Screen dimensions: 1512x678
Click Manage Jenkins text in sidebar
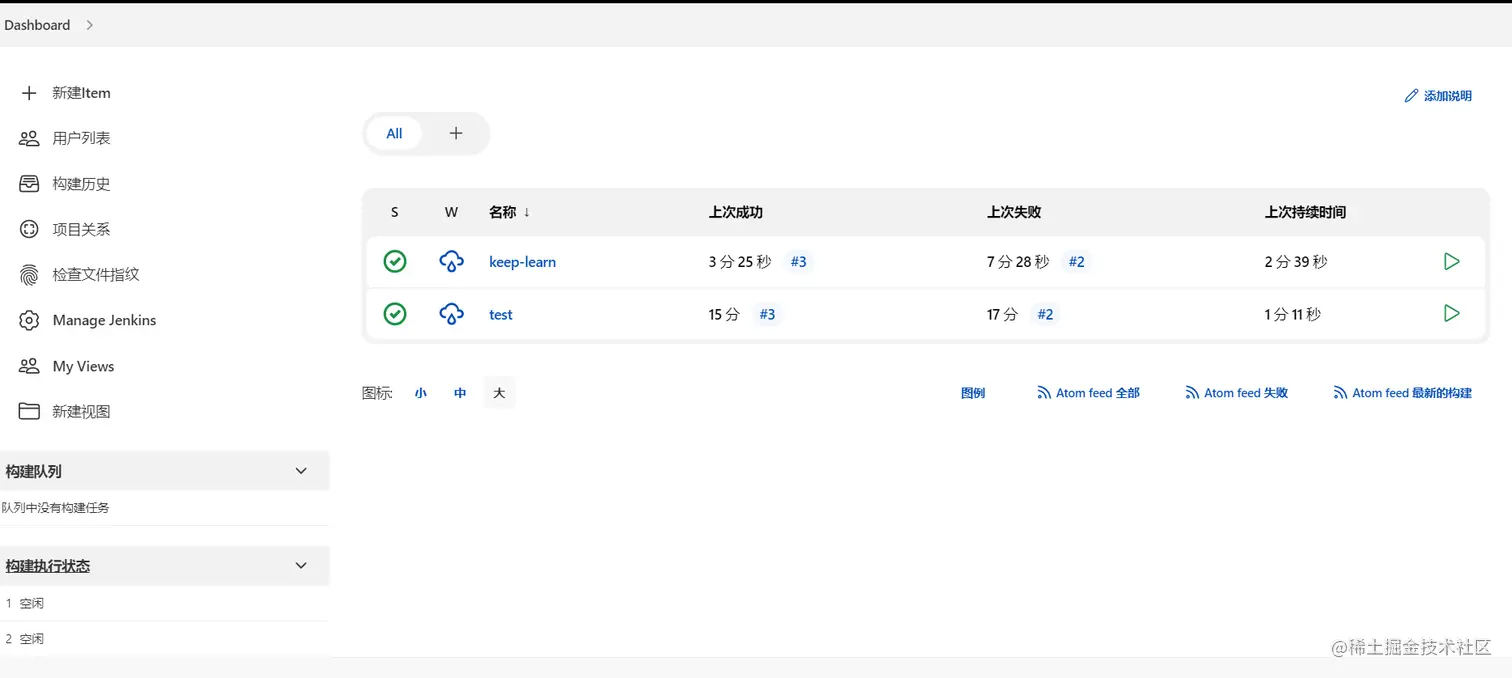click(105, 320)
